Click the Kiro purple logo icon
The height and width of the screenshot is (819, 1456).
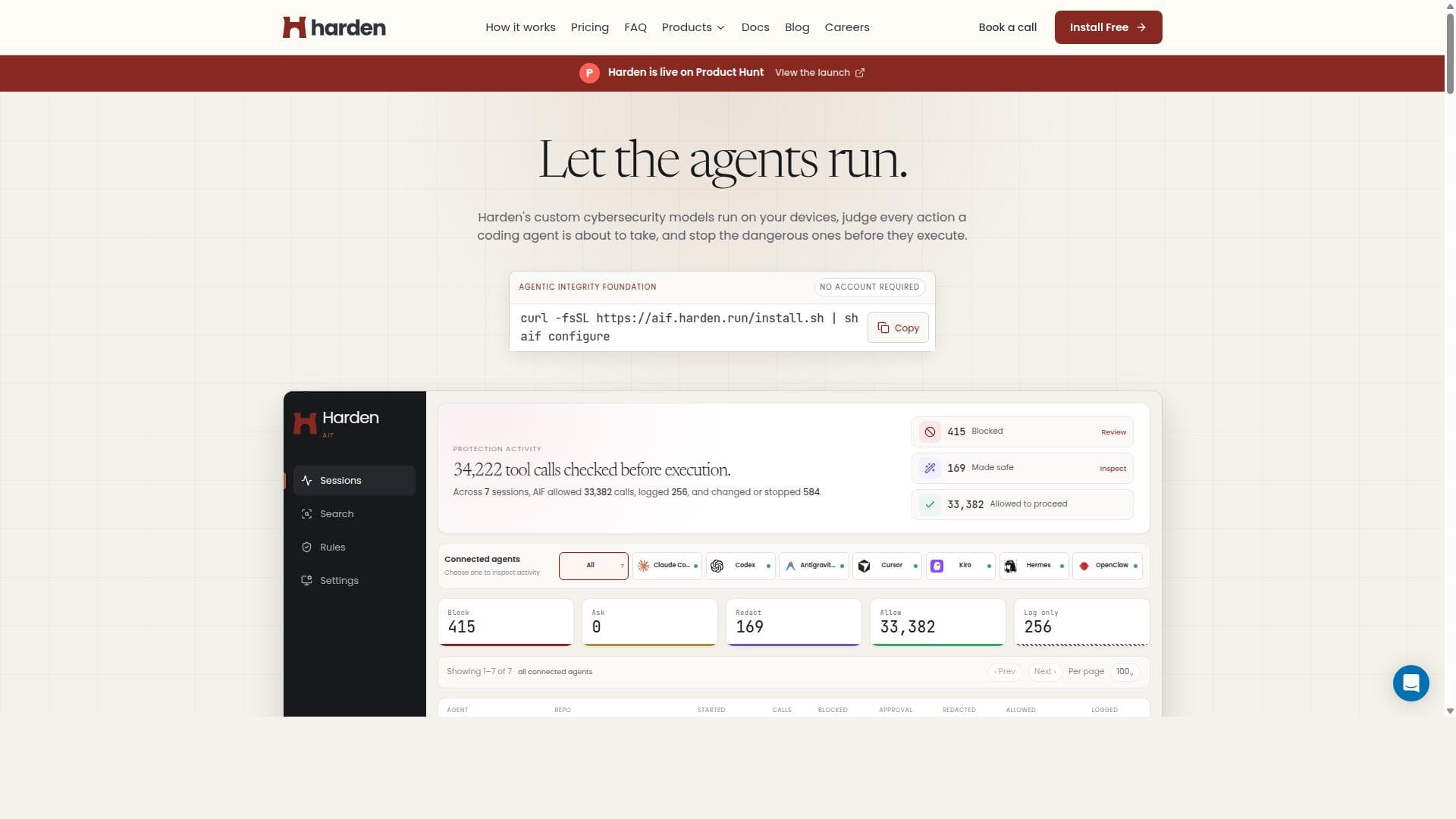point(937,566)
